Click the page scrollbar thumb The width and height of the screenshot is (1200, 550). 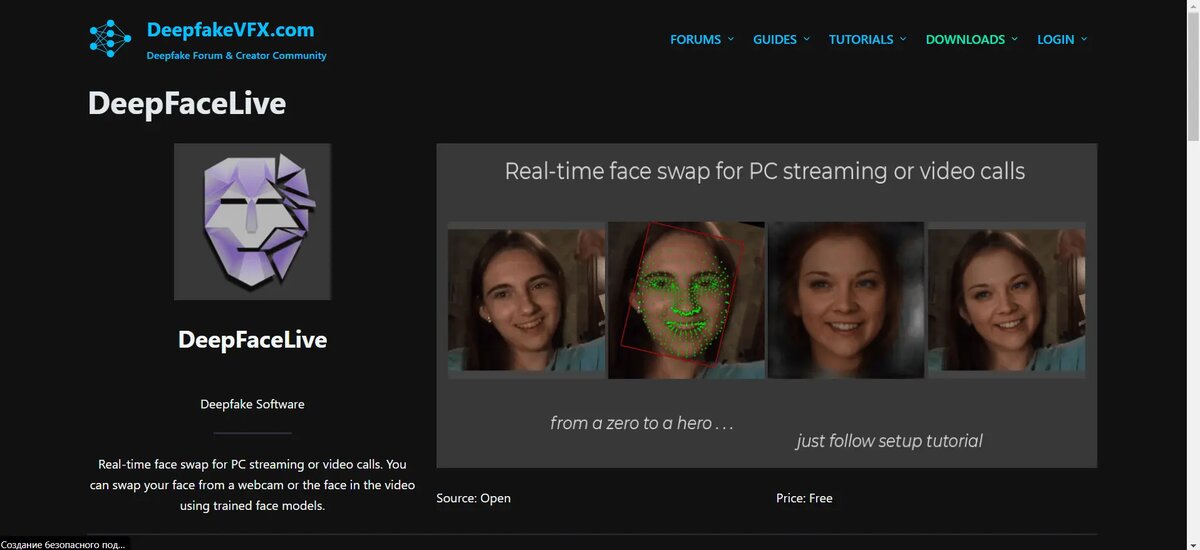pos(1192,78)
